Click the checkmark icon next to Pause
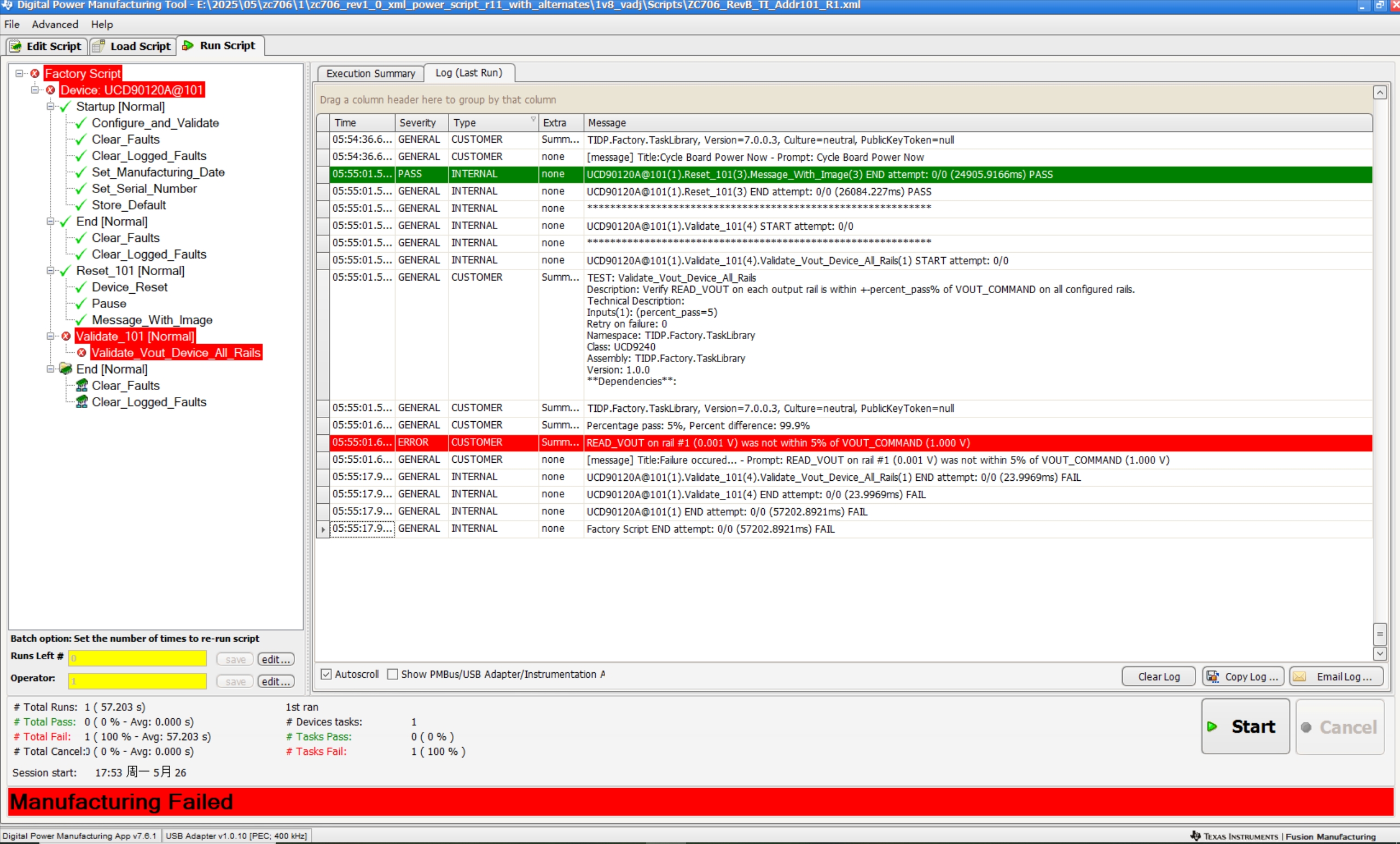Screen dimensions: 1400x844 coord(82,303)
